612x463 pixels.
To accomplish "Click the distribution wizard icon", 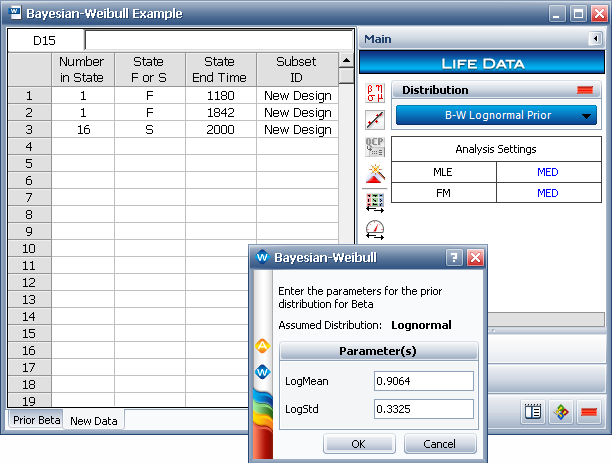I will click(x=375, y=174).
